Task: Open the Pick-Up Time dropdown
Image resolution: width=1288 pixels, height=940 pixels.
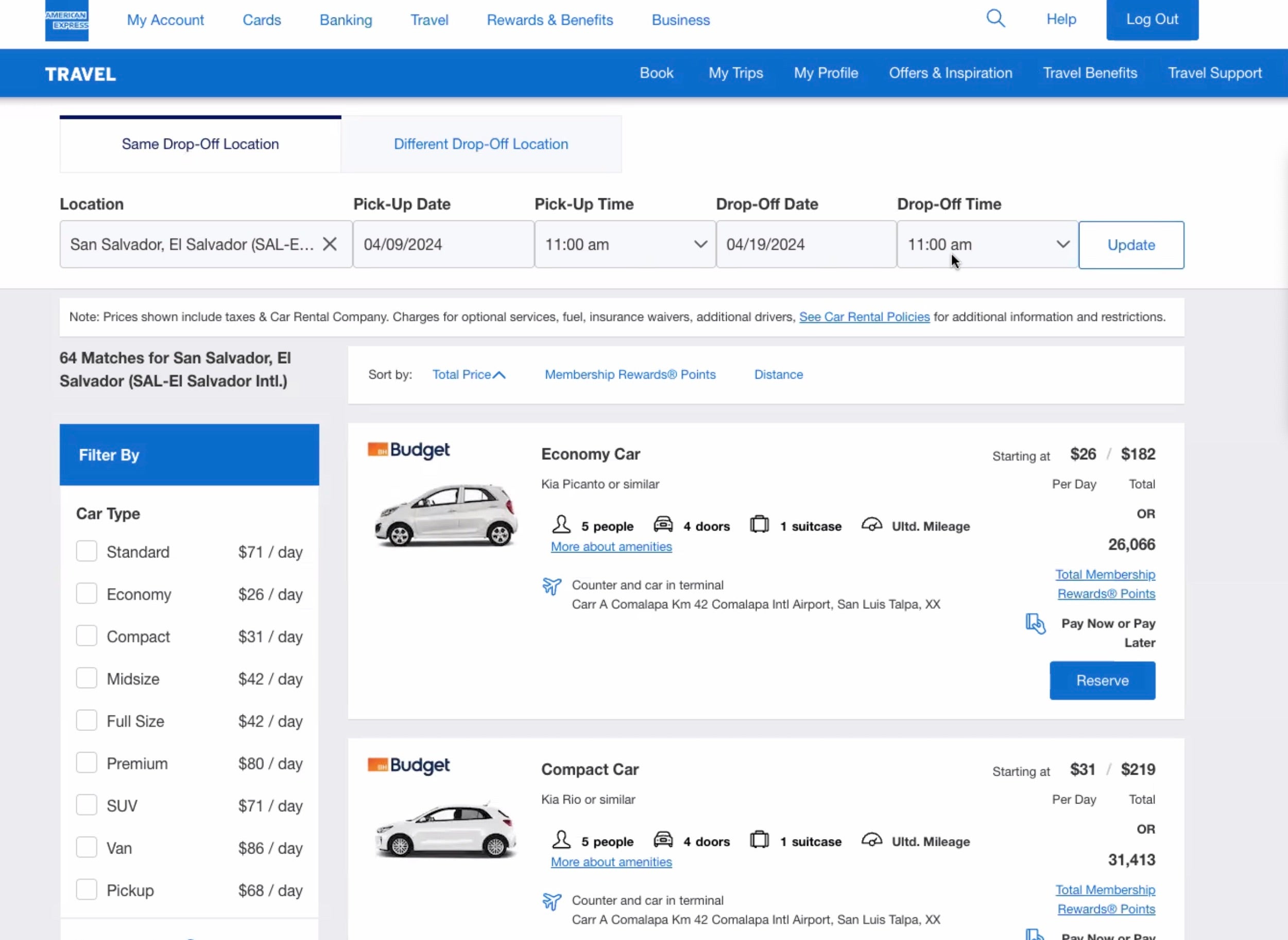Action: [625, 245]
